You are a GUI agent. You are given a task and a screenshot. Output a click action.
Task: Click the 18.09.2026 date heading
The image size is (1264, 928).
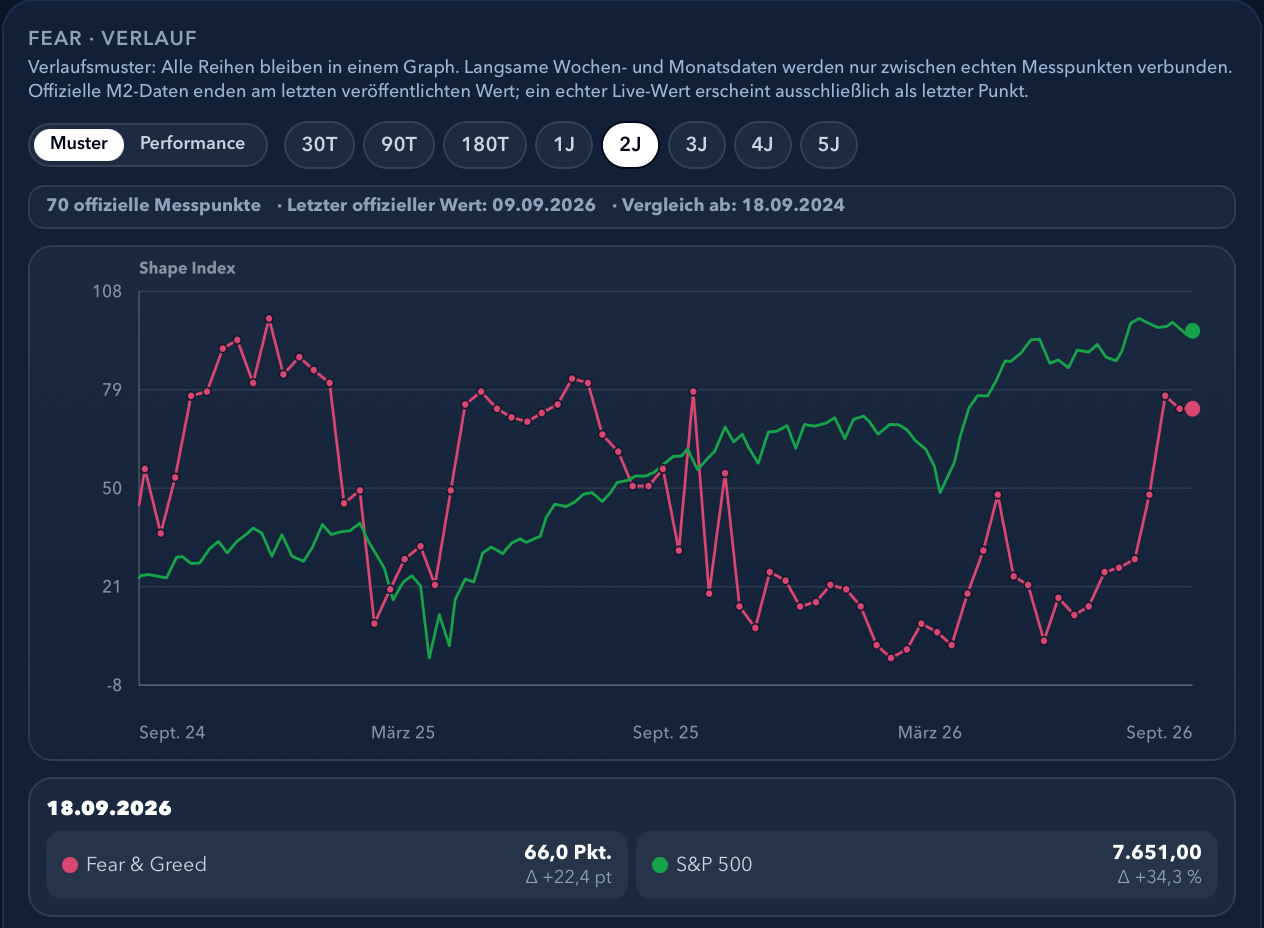(x=109, y=808)
